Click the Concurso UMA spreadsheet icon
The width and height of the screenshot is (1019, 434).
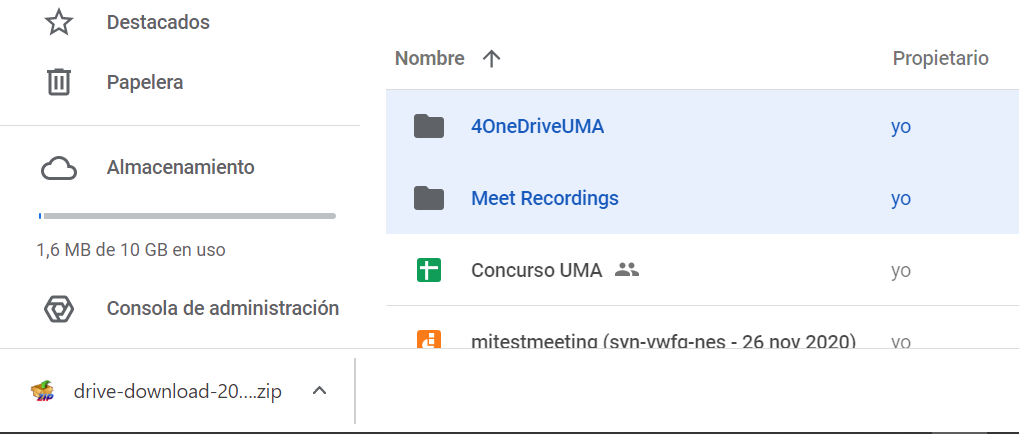(x=429, y=270)
